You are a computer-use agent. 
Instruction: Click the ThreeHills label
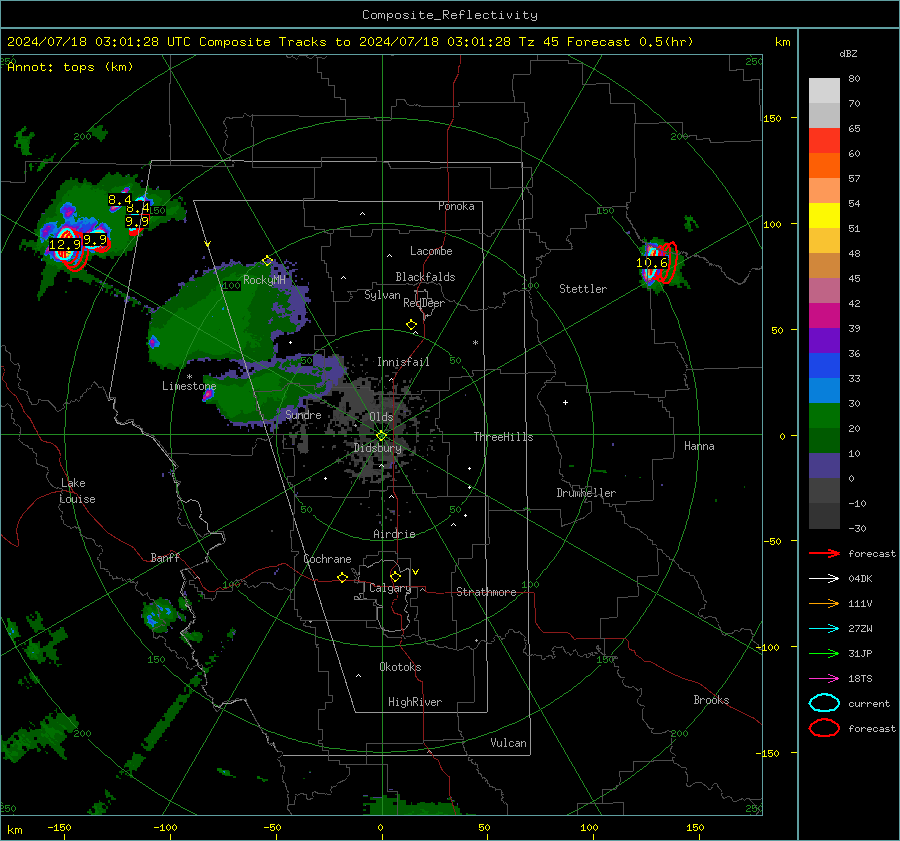503,437
